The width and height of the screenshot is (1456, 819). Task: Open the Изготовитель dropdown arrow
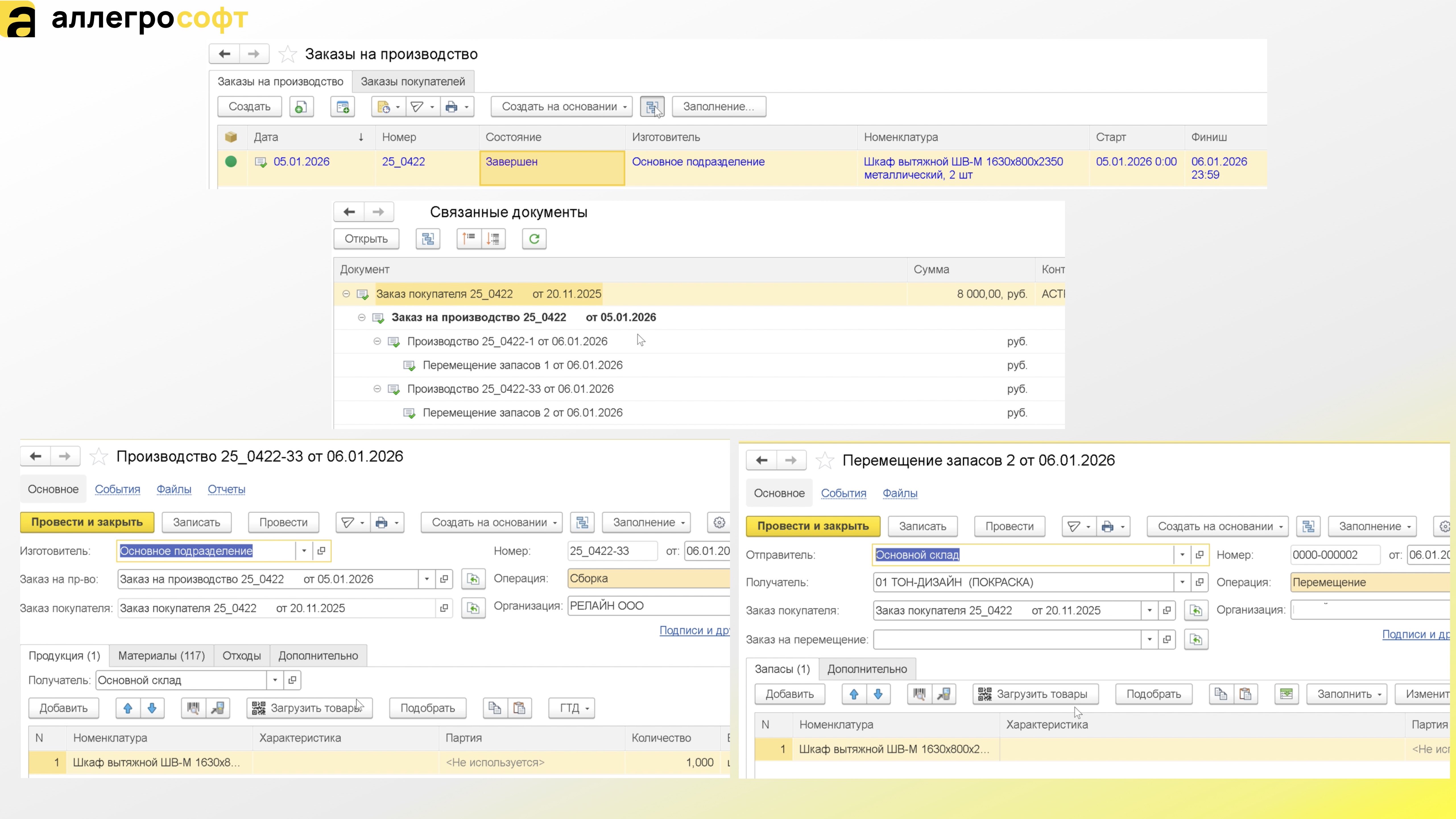click(304, 551)
